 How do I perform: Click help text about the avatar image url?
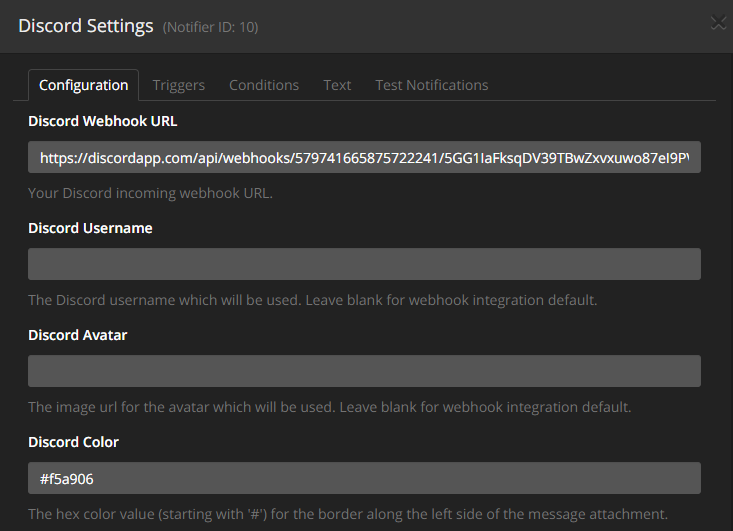(330, 407)
